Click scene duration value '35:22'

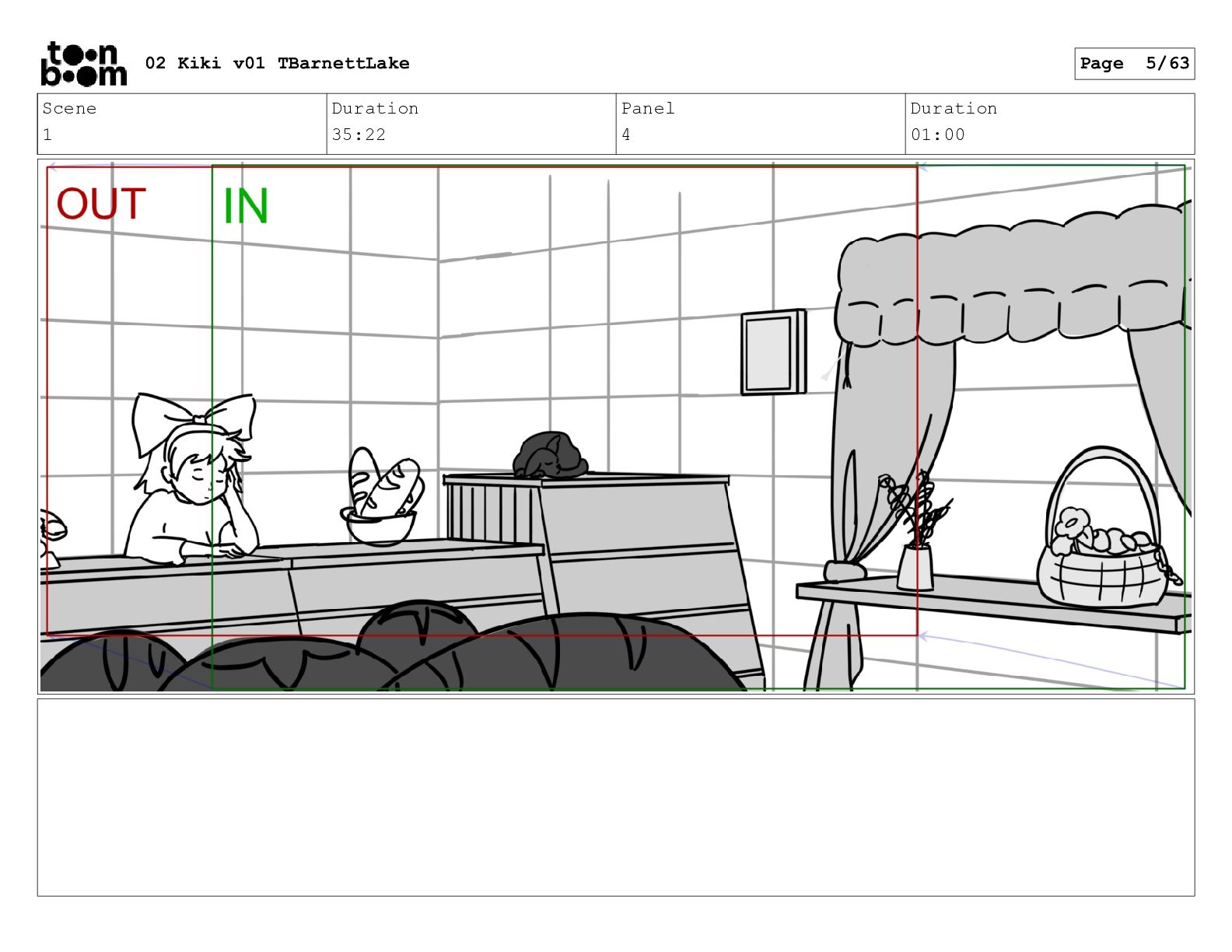click(359, 135)
